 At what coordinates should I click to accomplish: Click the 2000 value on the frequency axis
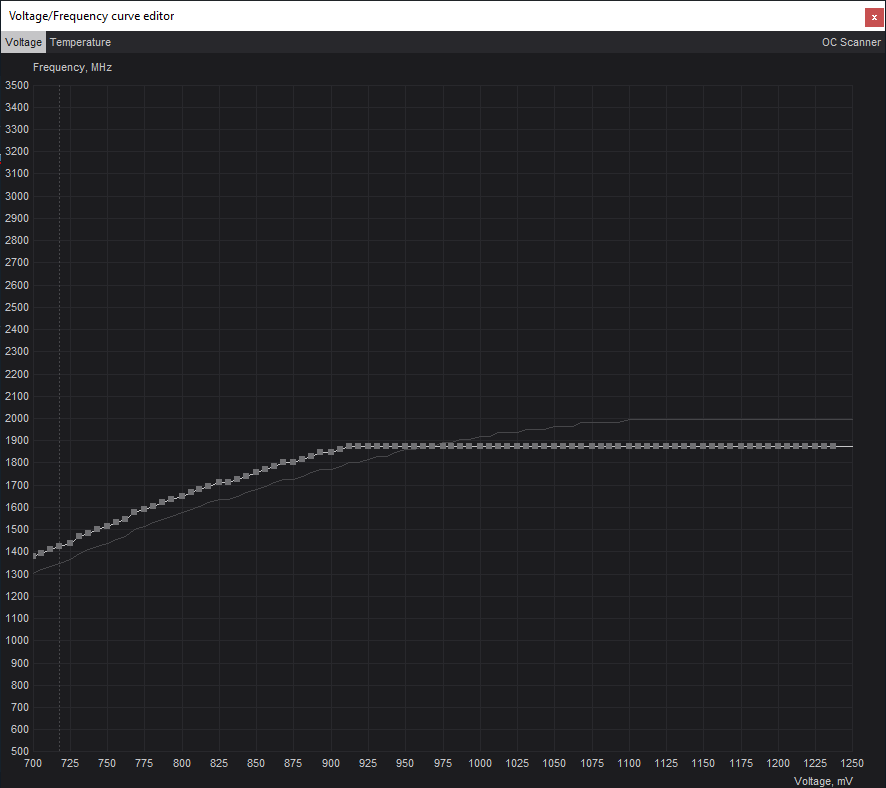[17, 419]
